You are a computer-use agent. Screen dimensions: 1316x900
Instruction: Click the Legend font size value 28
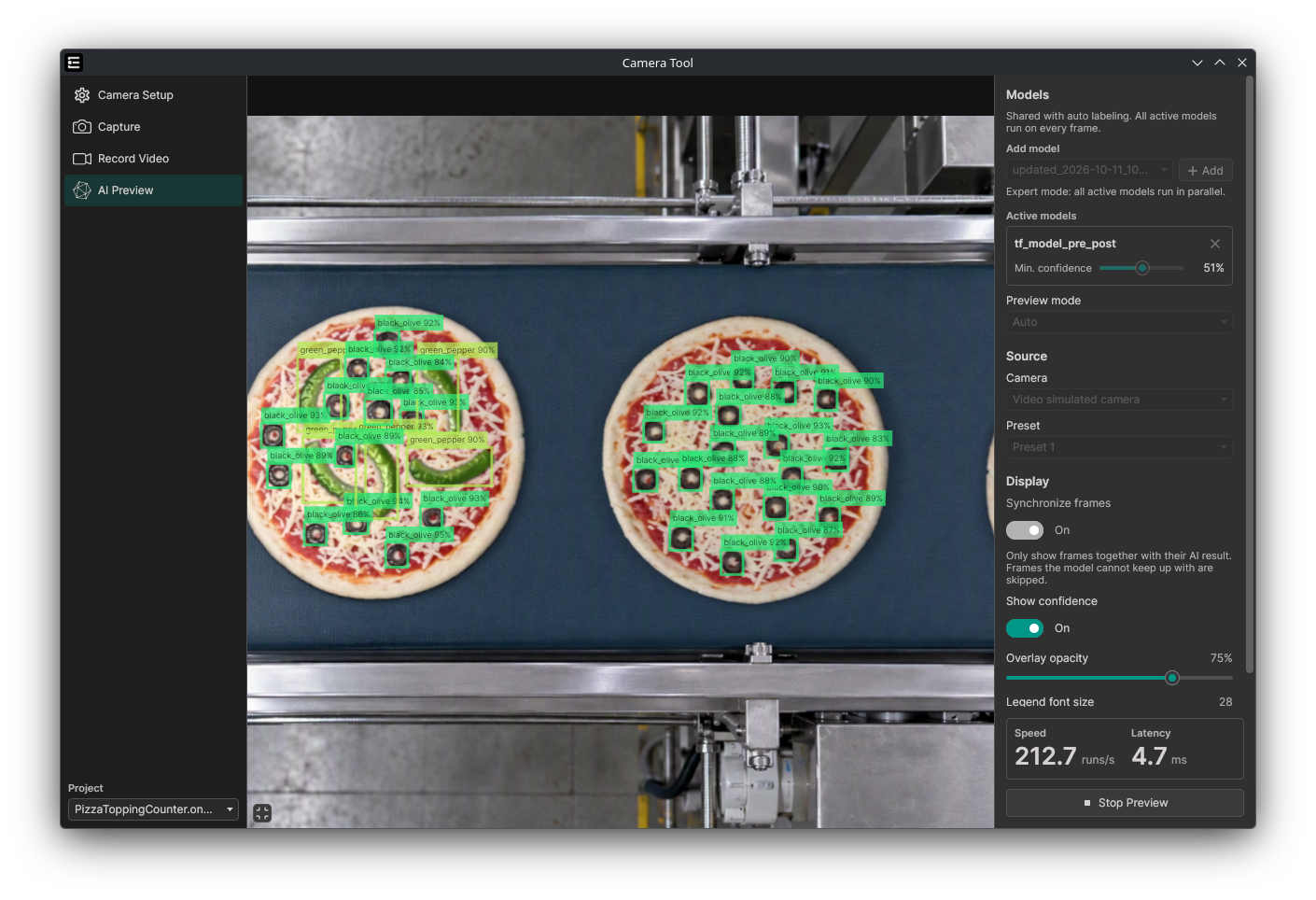click(1225, 702)
